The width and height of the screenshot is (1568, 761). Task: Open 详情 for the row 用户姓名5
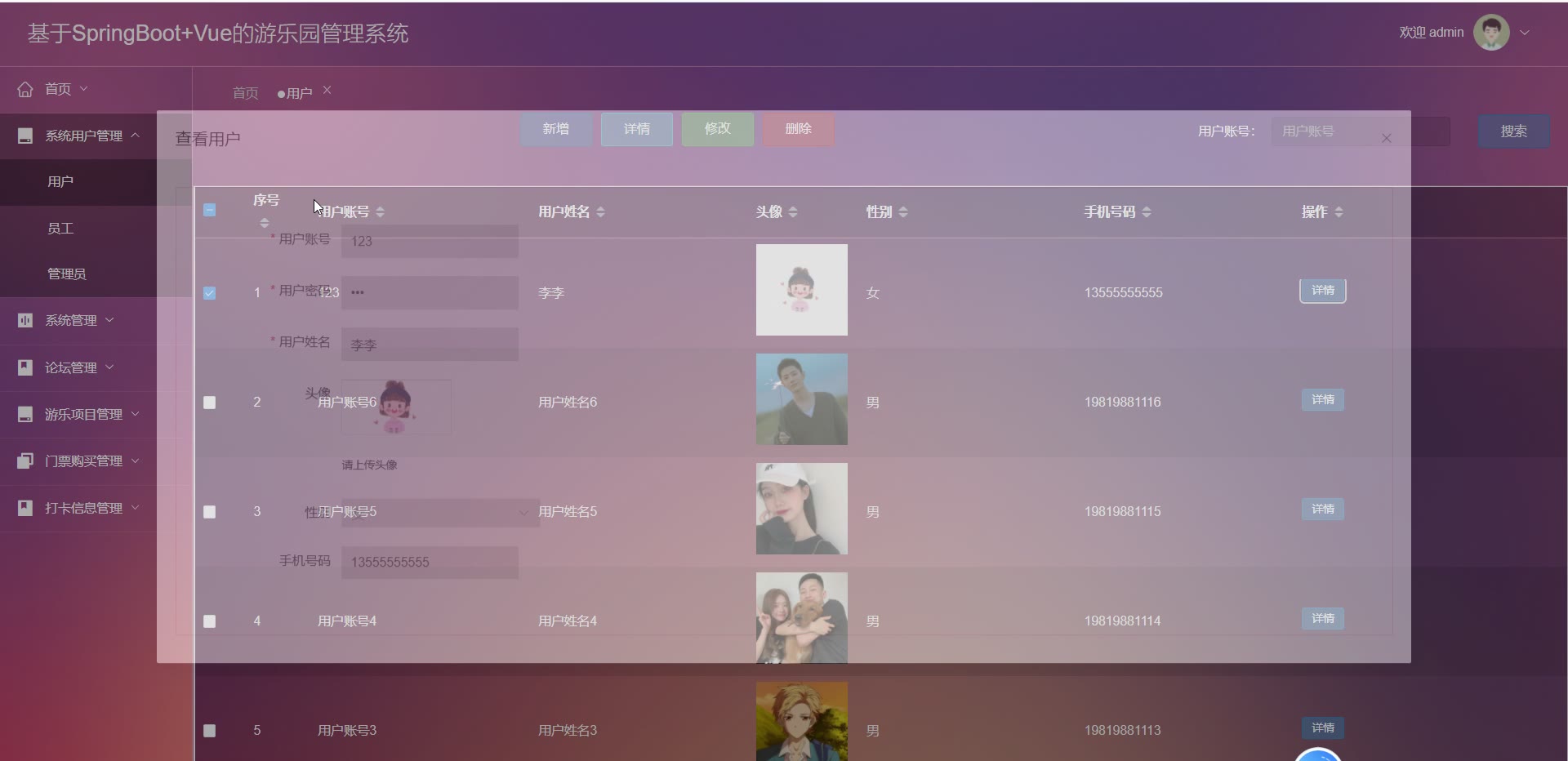click(x=1323, y=510)
